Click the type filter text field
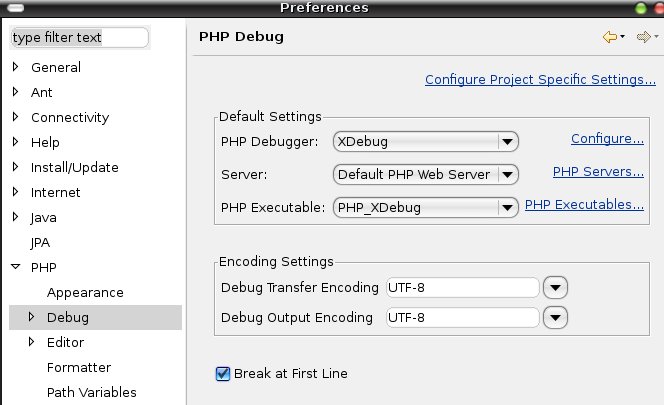Screen dimensions: 664x405 coord(78,38)
